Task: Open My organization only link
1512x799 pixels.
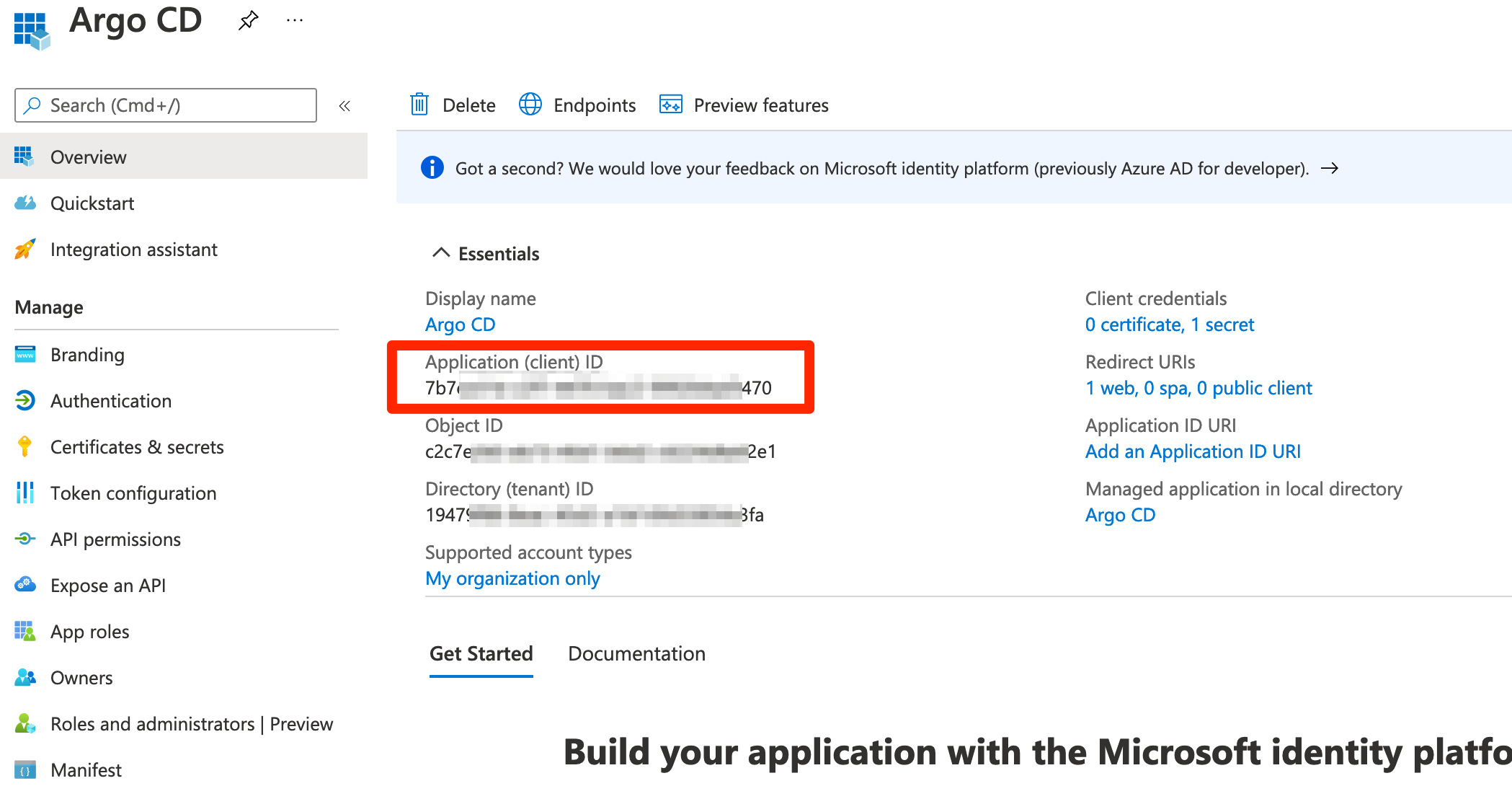Action: [512, 578]
